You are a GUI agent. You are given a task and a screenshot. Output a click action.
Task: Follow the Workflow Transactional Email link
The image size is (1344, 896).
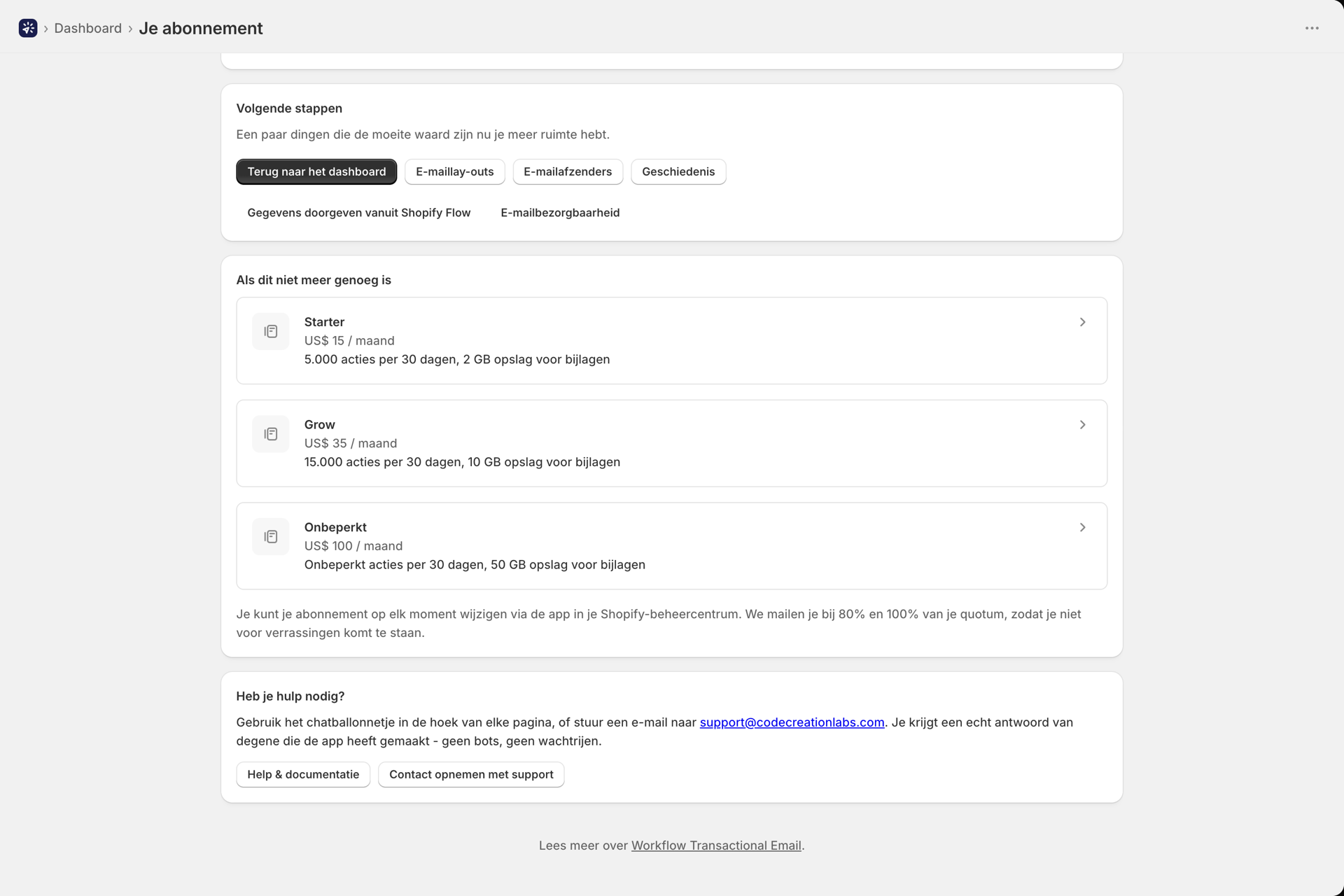tap(716, 846)
